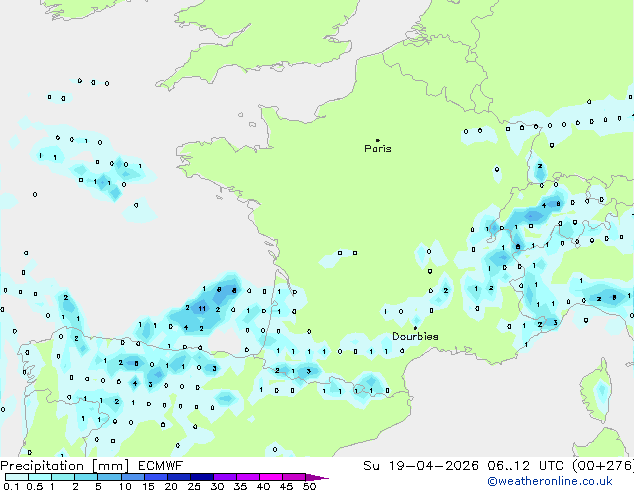Select the 45–50 mm legend color swatch
Screen dimensions: 634x490
point(294,477)
